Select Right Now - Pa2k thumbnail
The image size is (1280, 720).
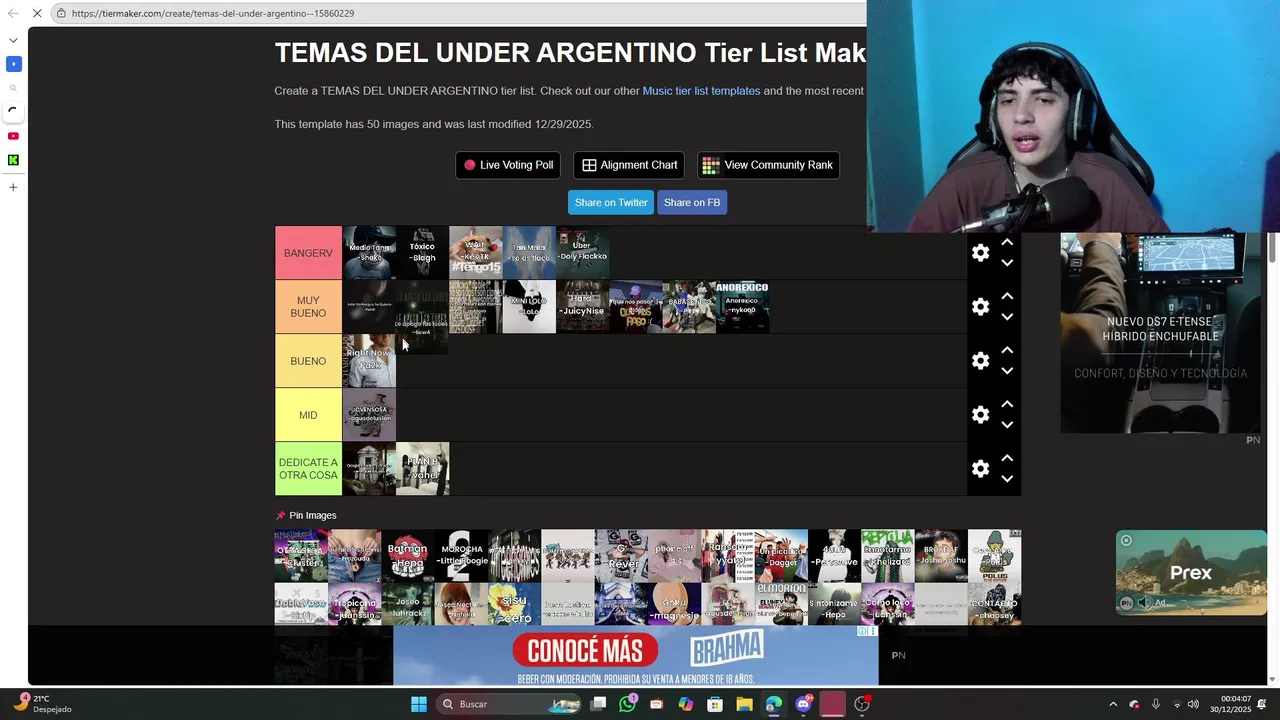(369, 361)
